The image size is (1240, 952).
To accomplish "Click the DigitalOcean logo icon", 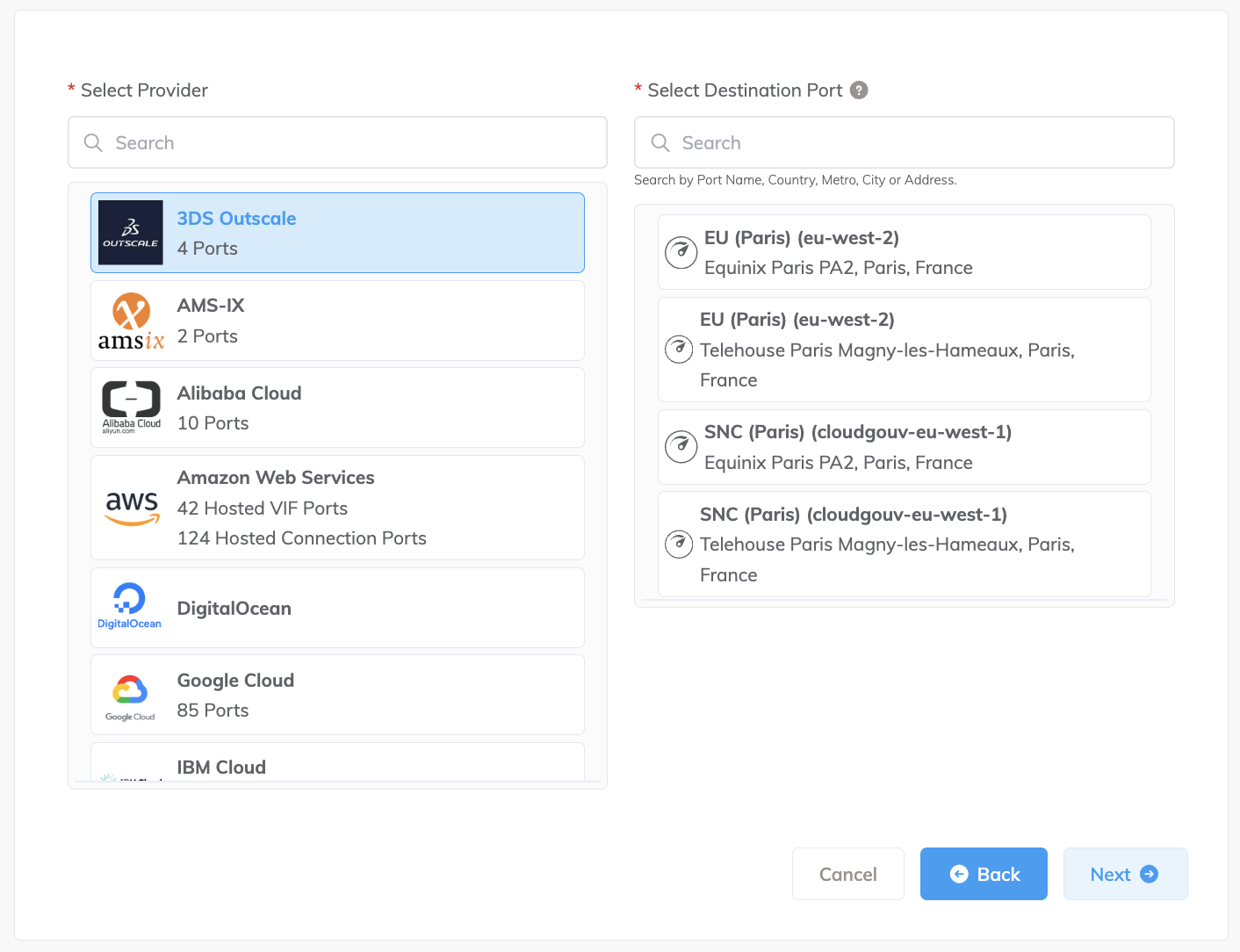I will point(129,607).
